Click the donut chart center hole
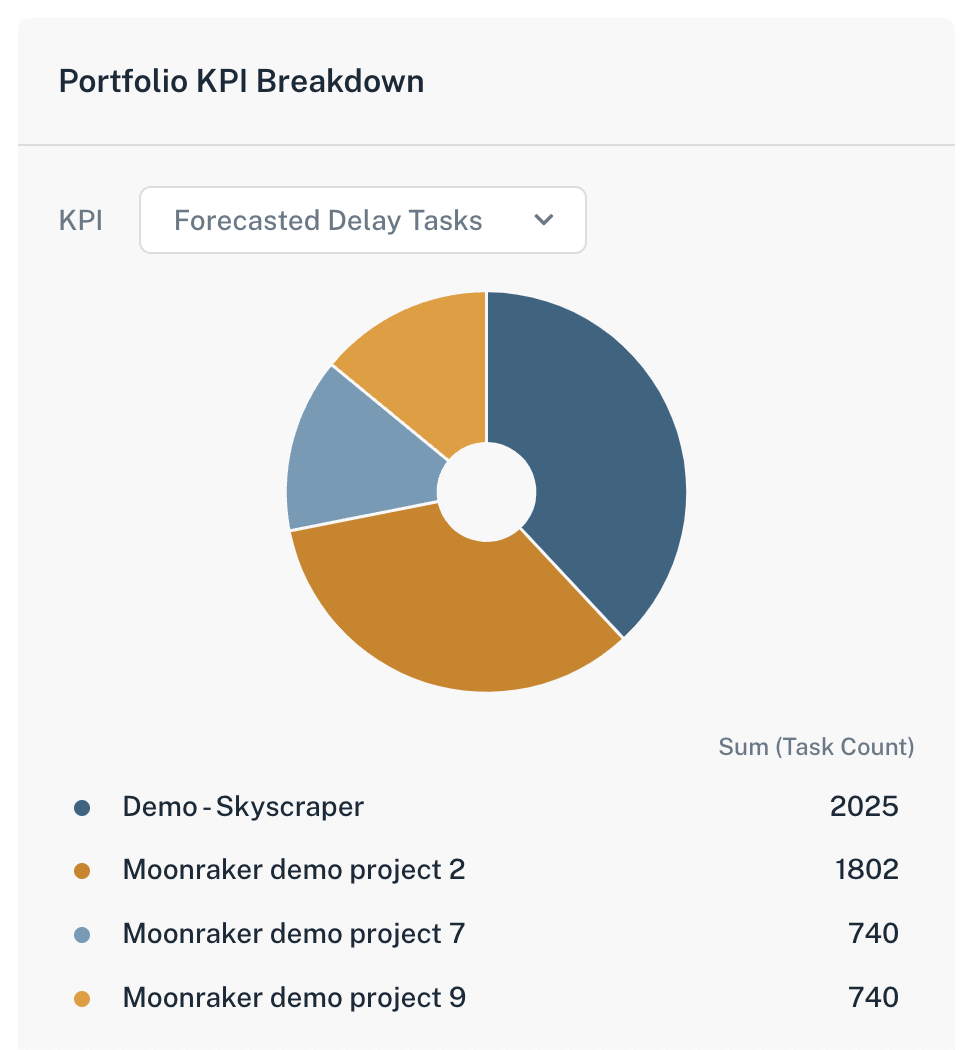The width and height of the screenshot is (976, 1050). coord(487,491)
